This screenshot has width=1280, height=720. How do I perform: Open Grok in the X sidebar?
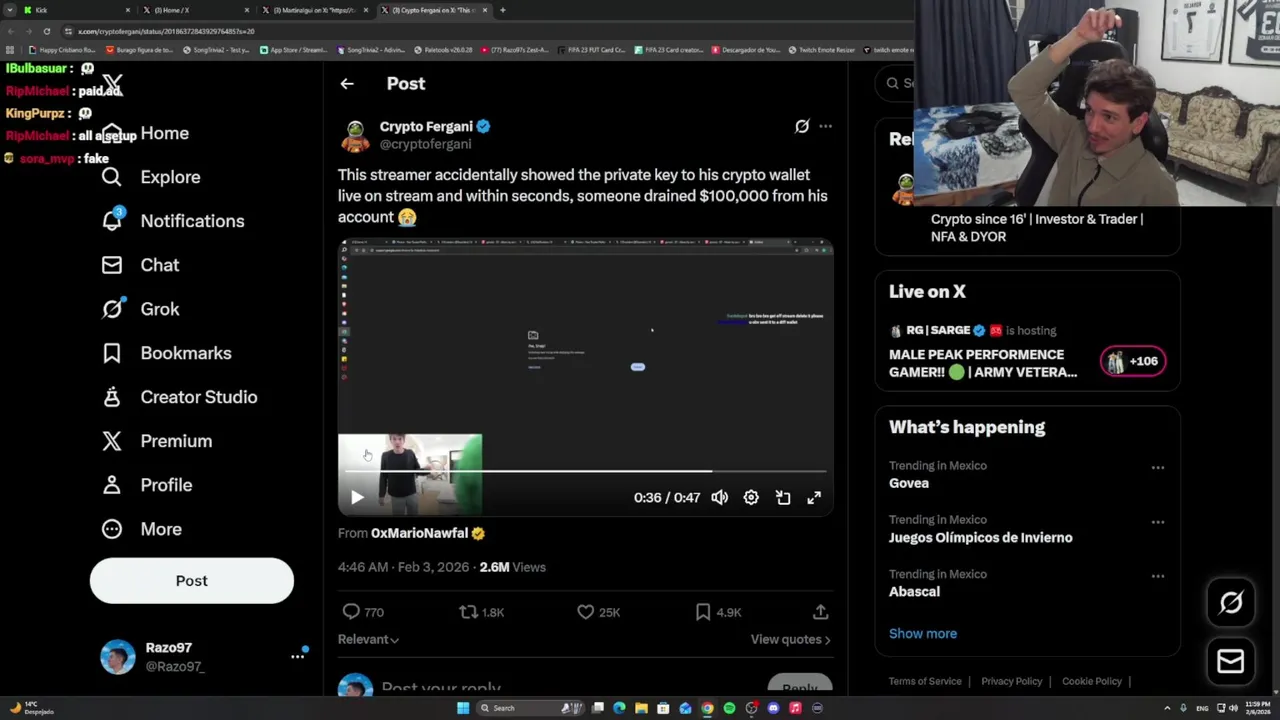point(140,309)
